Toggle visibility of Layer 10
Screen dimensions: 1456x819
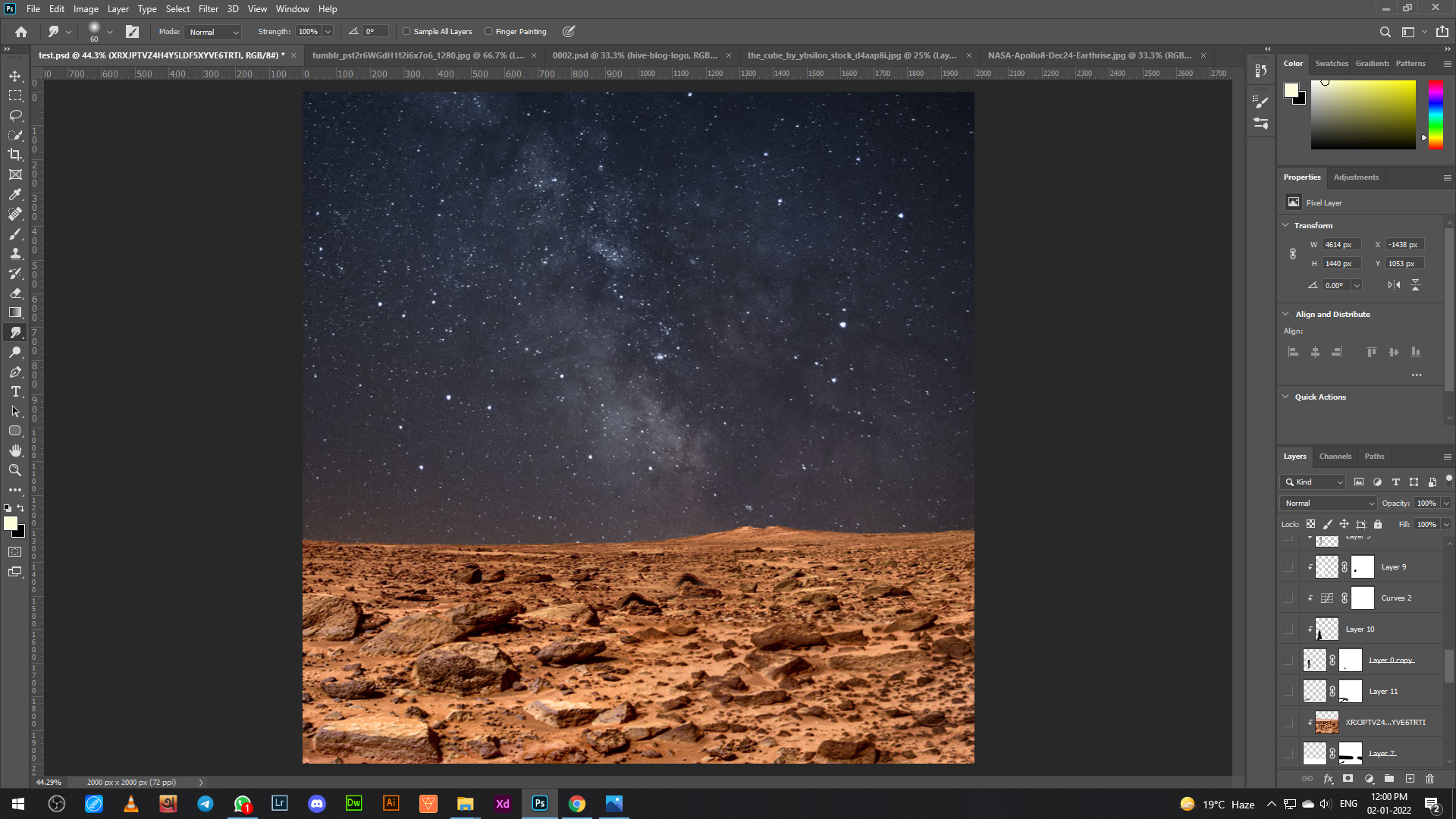pyautogui.click(x=1288, y=629)
